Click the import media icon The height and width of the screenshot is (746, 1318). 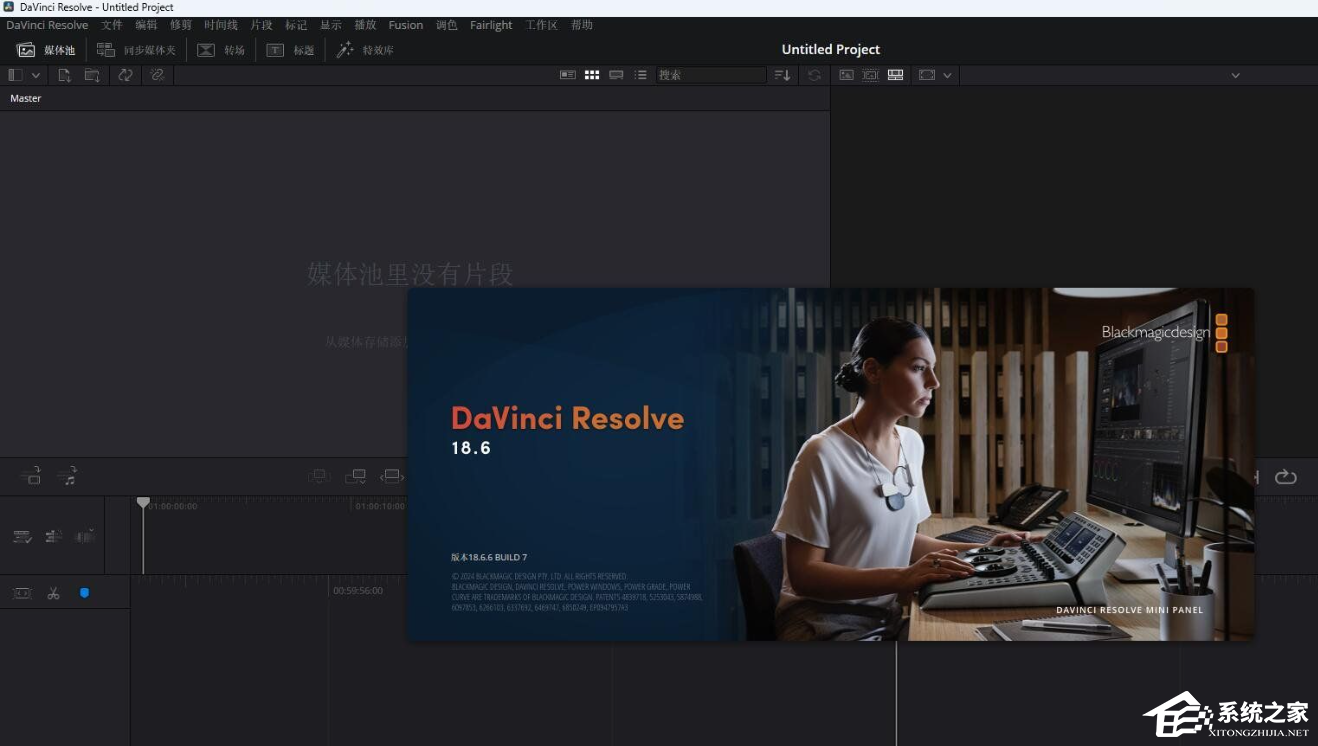[64, 75]
